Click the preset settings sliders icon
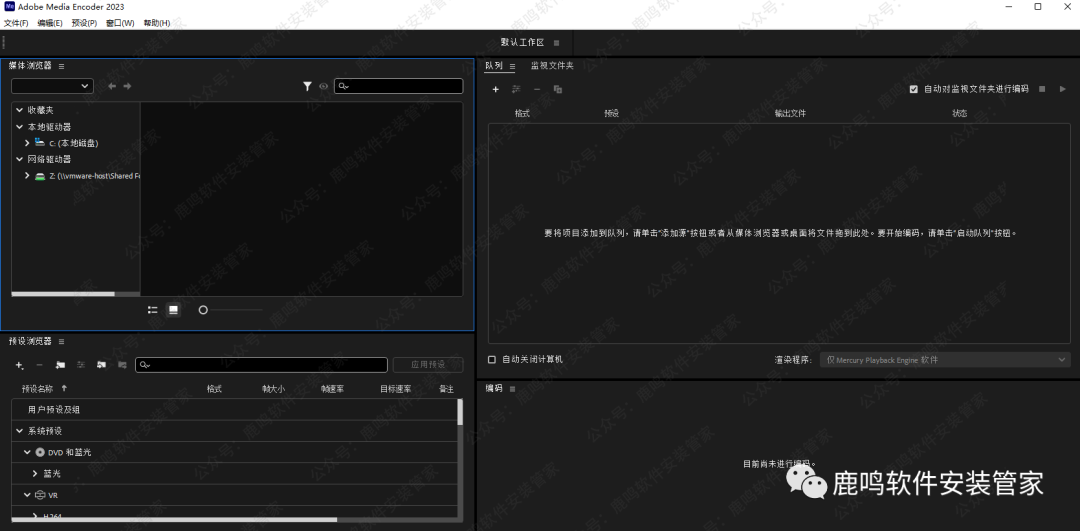This screenshot has height=531, width=1080. (x=81, y=365)
